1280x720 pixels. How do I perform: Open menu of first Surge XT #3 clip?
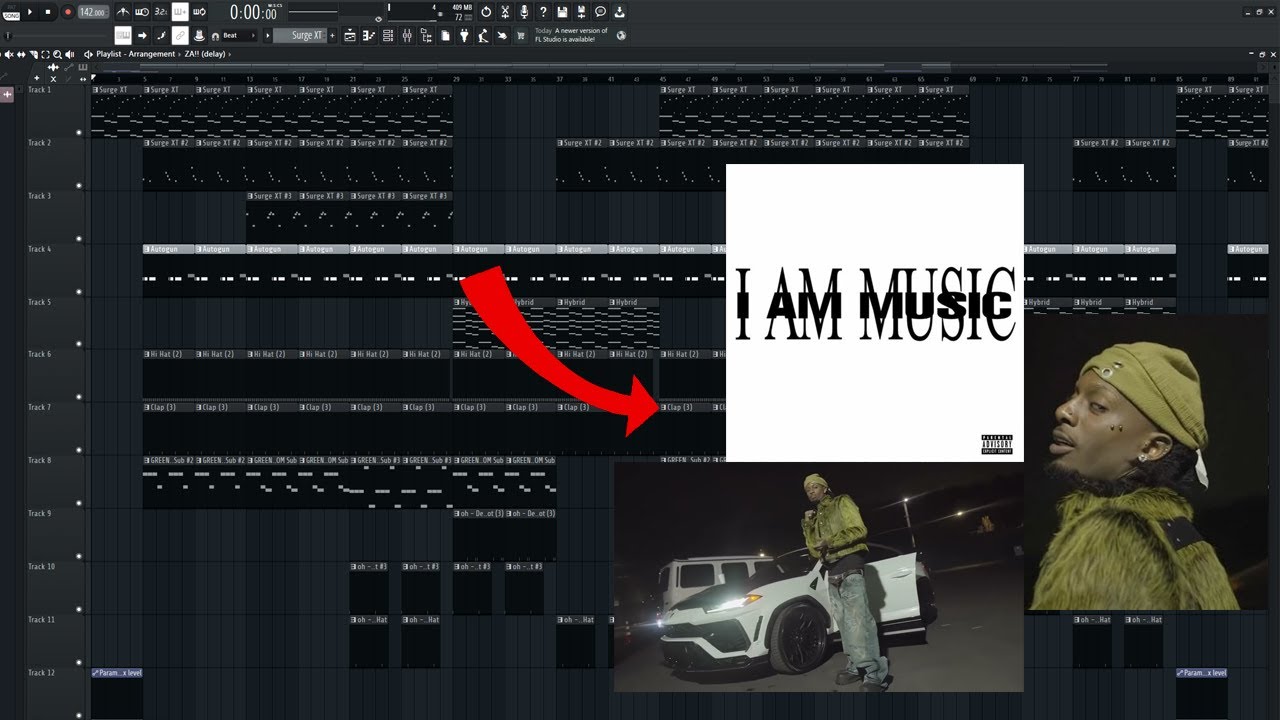pyautogui.click(x=251, y=196)
